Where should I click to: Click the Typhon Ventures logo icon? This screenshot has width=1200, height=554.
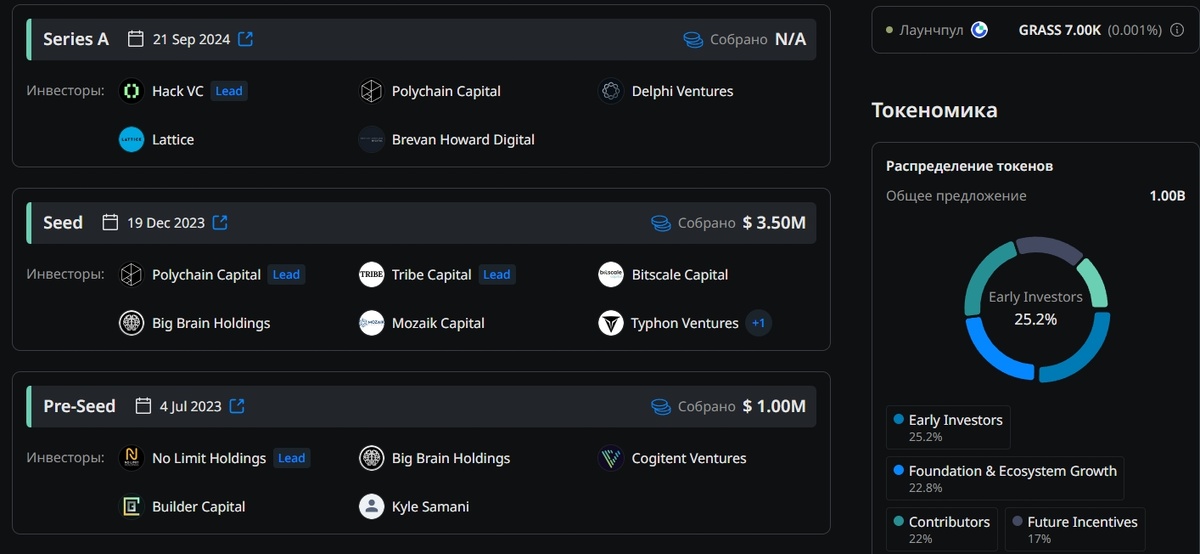pos(611,323)
